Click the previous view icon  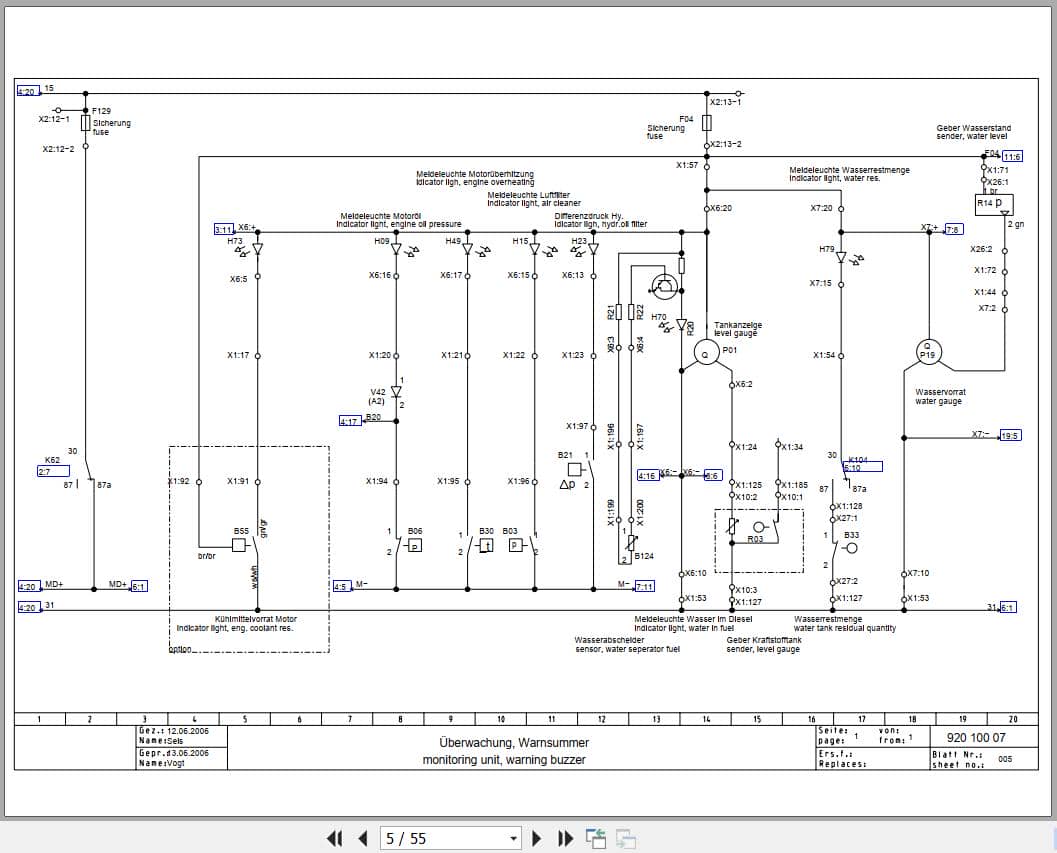point(596,838)
